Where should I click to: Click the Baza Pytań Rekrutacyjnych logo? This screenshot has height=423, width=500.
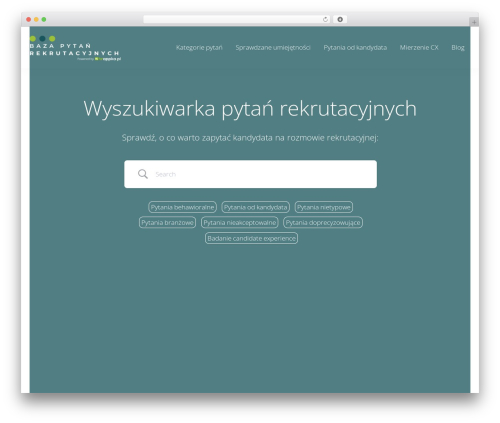pyautogui.click(x=75, y=48)
